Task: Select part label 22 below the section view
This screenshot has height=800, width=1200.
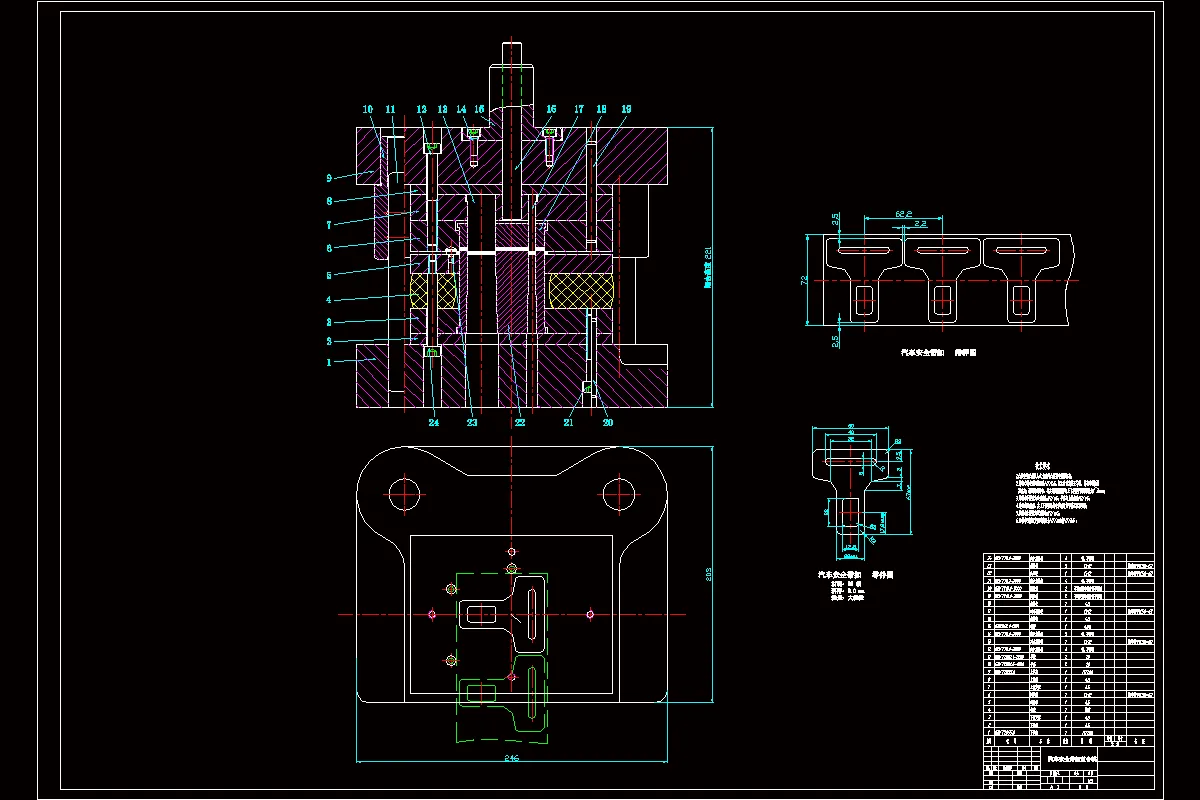Action: (x=520, y=423)
